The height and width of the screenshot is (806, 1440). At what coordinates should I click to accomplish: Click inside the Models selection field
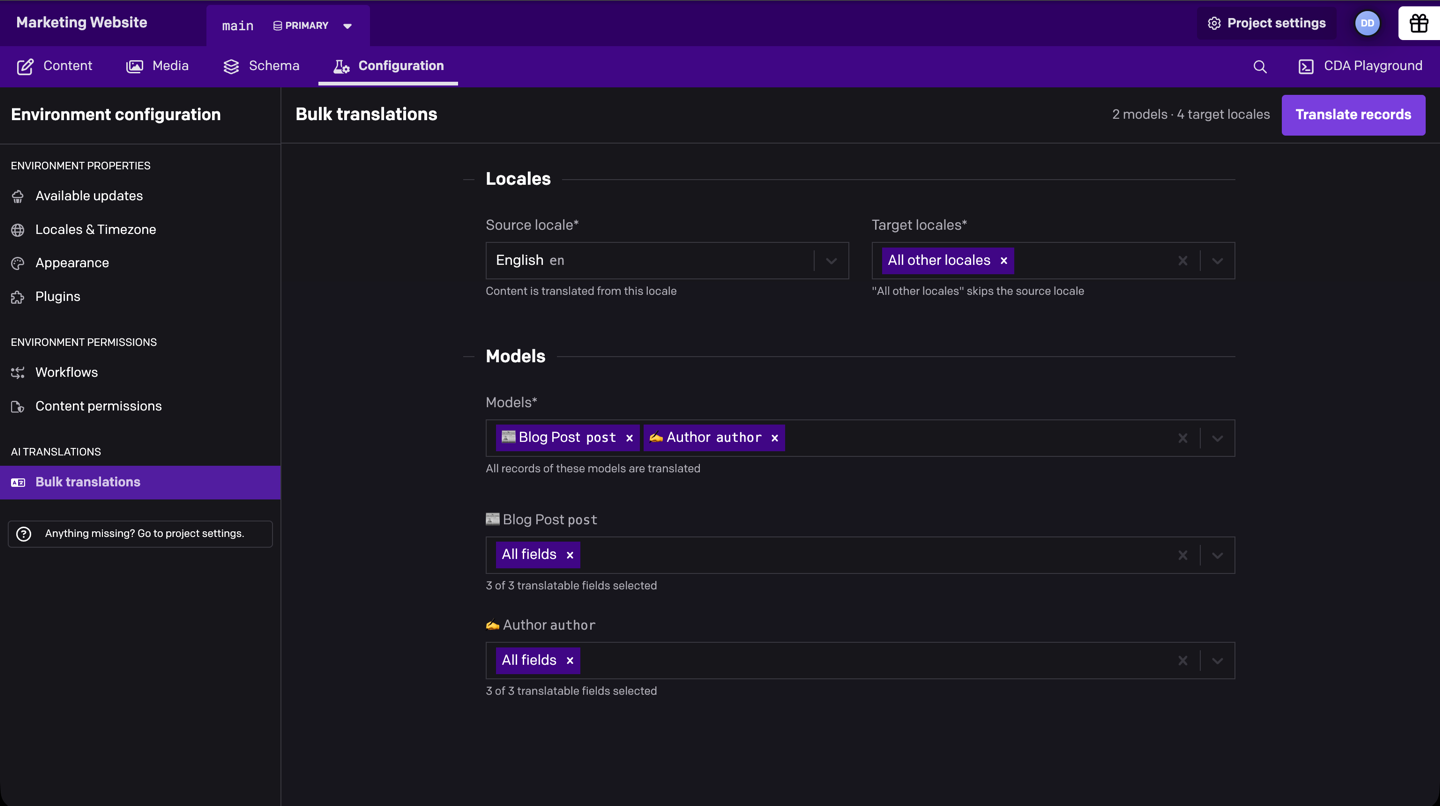[860, 438]
